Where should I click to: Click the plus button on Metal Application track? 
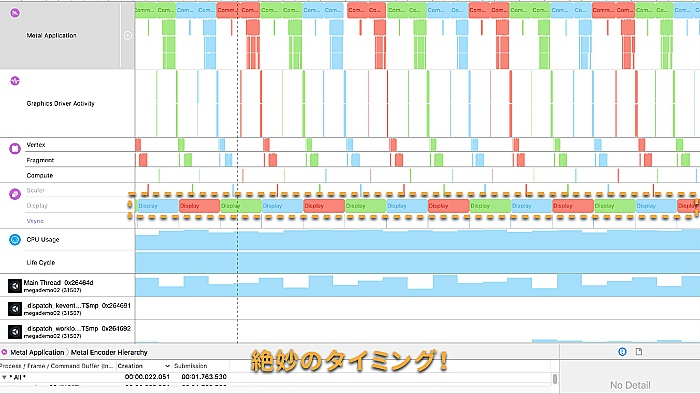pyautogui.click(x=128, y=35)
